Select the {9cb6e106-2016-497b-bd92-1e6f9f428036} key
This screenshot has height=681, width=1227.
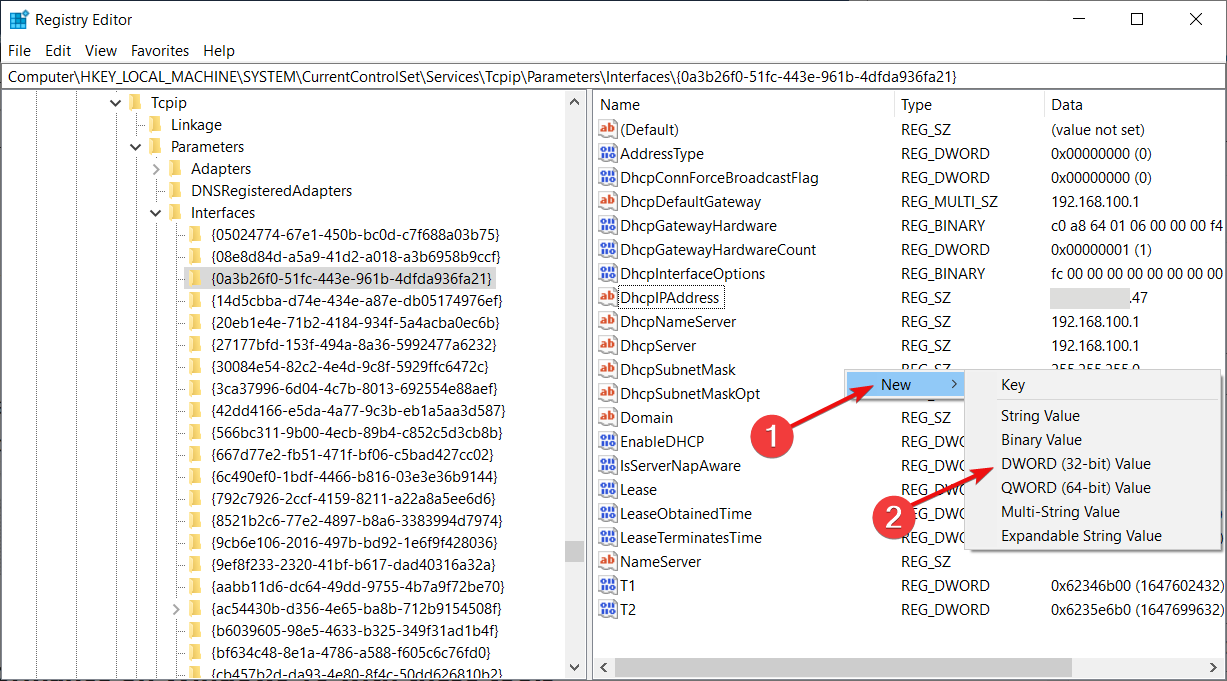pos(354,542)
